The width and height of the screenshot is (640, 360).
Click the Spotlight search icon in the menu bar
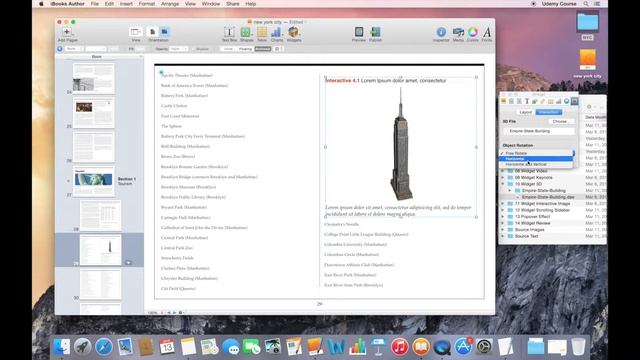586,4
